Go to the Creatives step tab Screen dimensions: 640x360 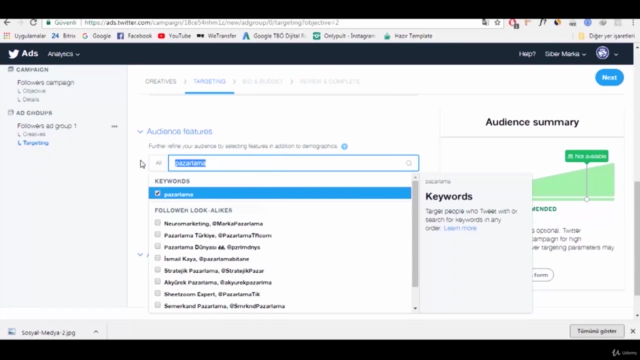coord(161,82)
